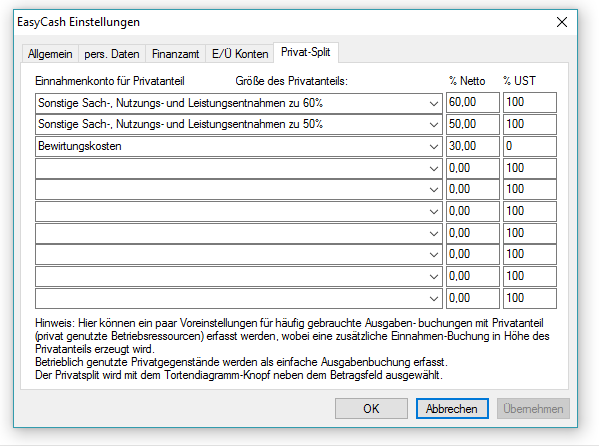599x446 pixels.
Task: Select the Finanzamt tab
Action: (x=175, y=54)
